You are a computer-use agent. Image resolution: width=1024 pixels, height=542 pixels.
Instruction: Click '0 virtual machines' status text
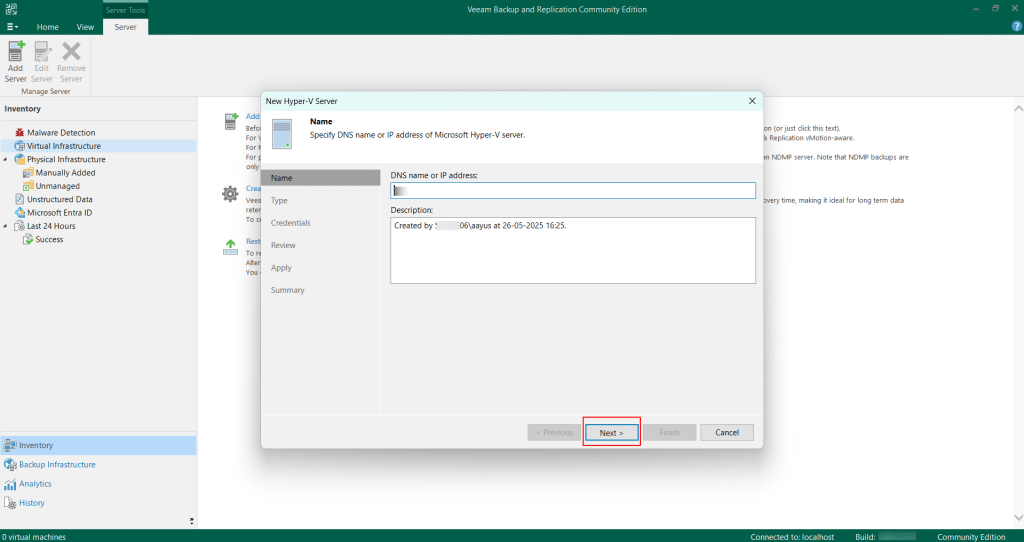pos(34,537)
